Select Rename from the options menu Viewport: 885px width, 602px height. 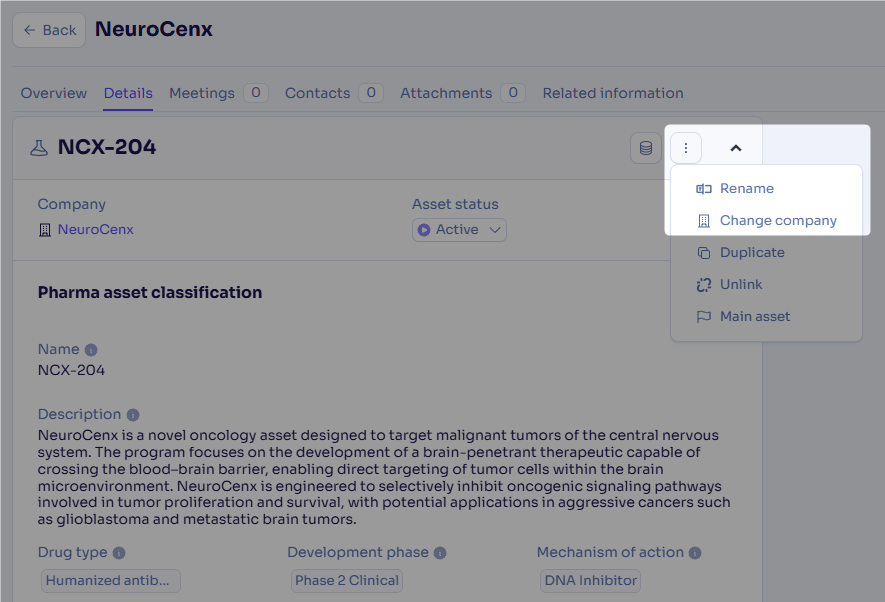tap(746, 189)
